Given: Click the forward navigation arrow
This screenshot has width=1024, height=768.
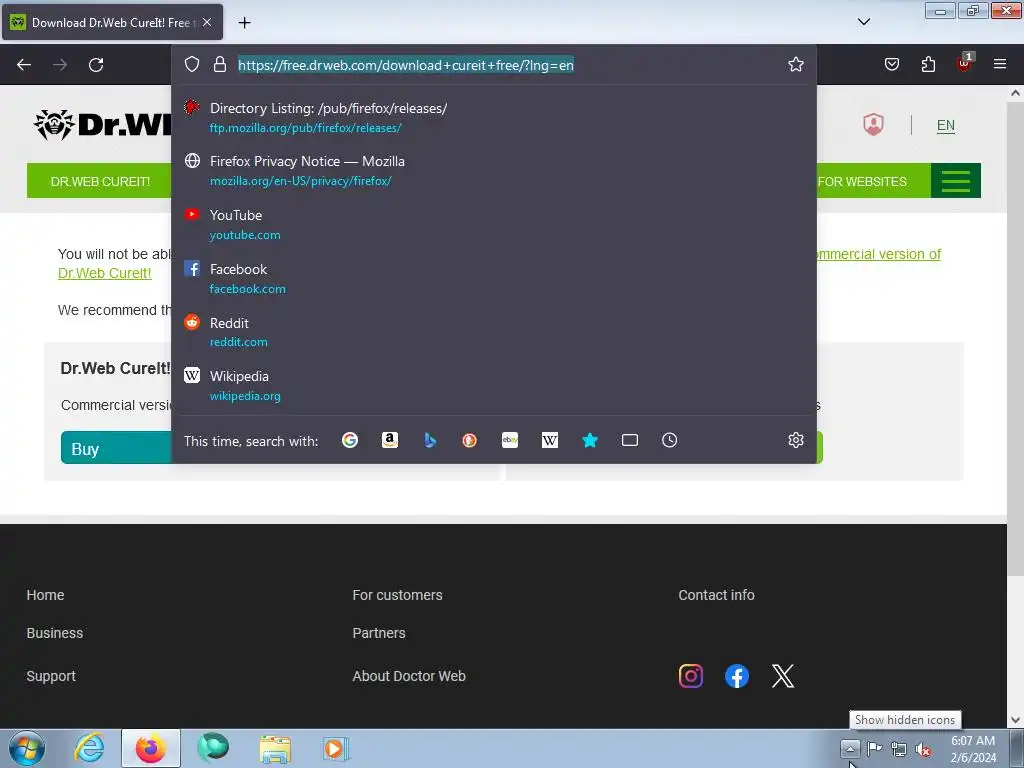Looking at the screenshot, I should [60, 65].
